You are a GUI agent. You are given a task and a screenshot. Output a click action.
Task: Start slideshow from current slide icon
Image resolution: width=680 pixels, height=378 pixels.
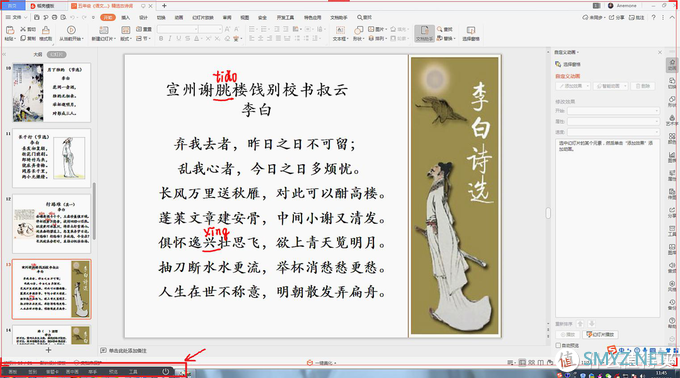71,30
